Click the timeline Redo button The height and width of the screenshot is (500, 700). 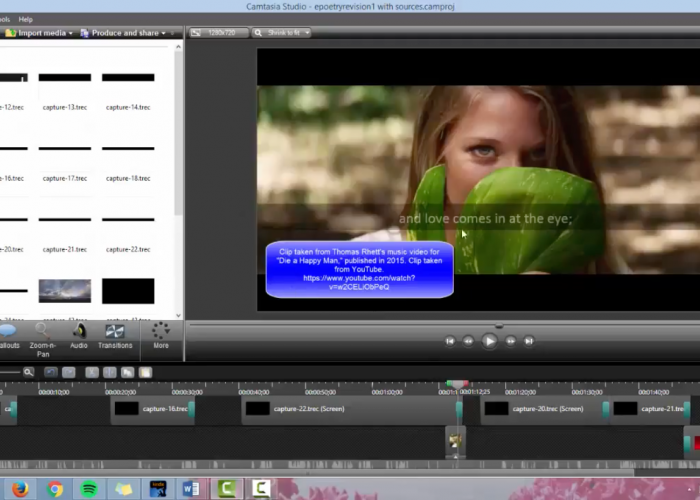pos(69,372)
